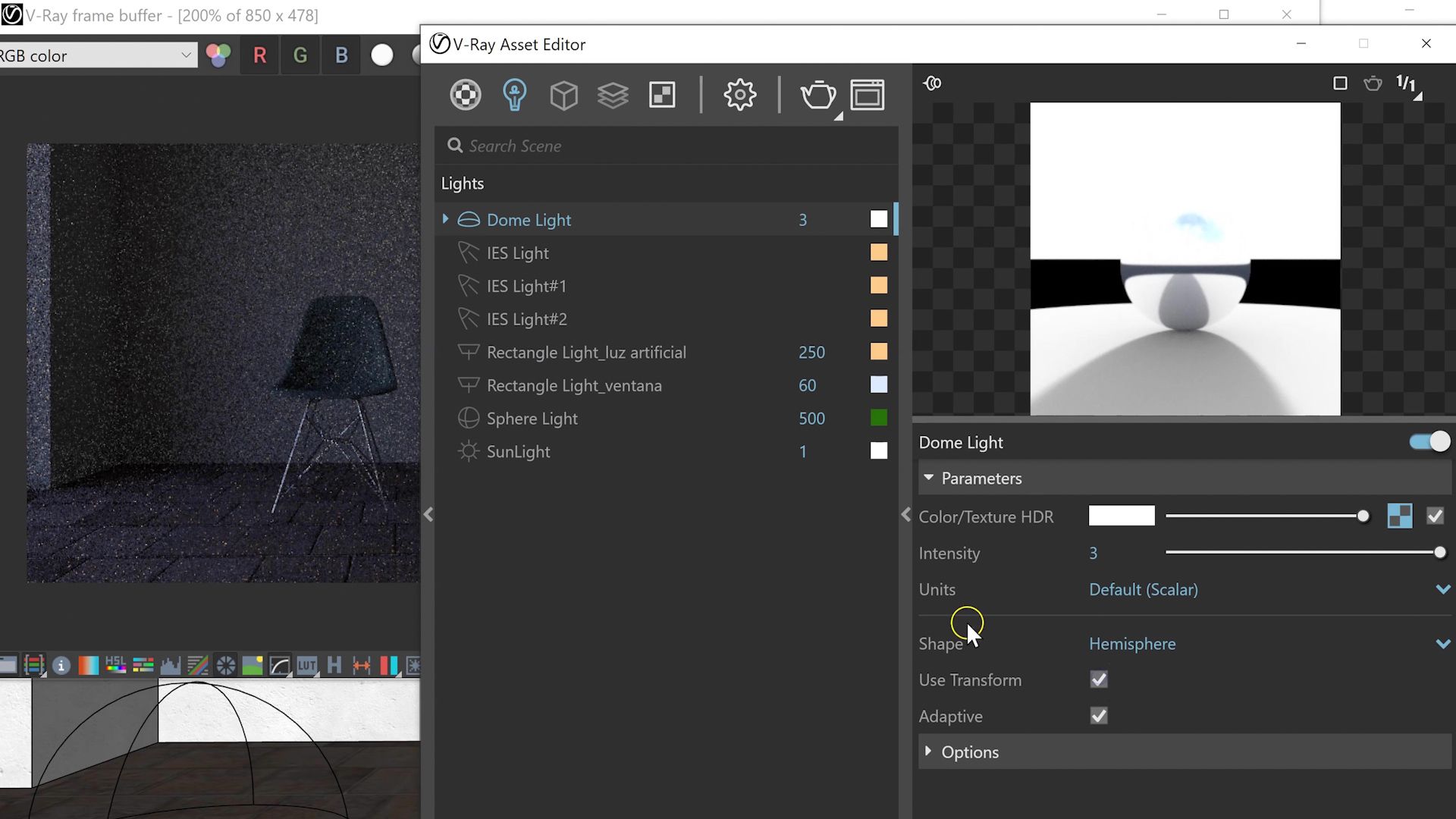
Task: Click the teapot render button
Action: click(x=817, y=95)
